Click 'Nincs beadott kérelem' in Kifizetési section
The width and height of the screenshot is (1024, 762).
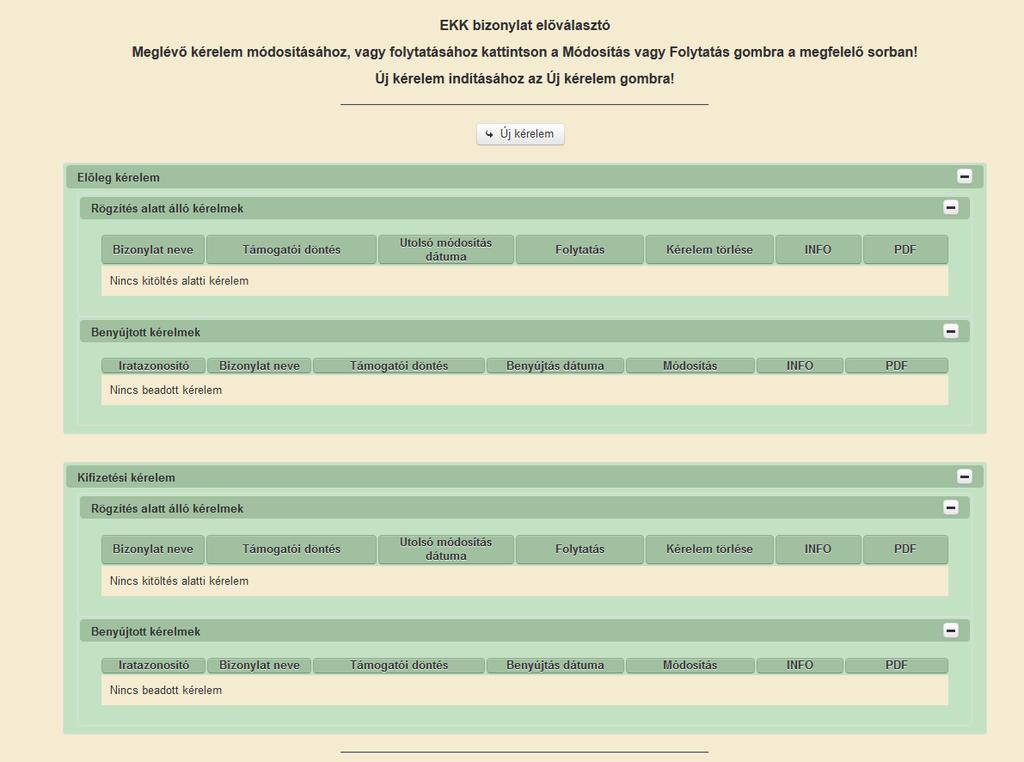click(x=166, y=690)
